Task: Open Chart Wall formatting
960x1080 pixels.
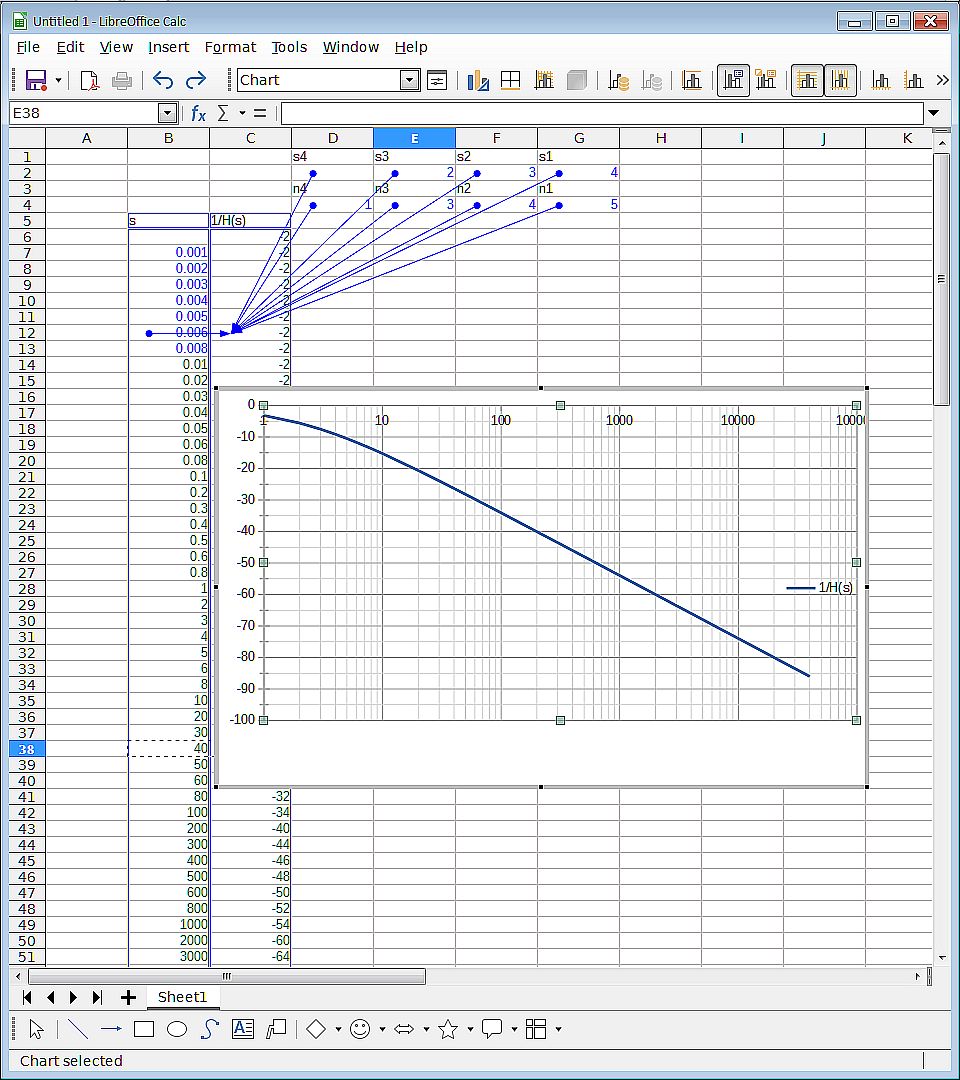Action: [544, 81]
